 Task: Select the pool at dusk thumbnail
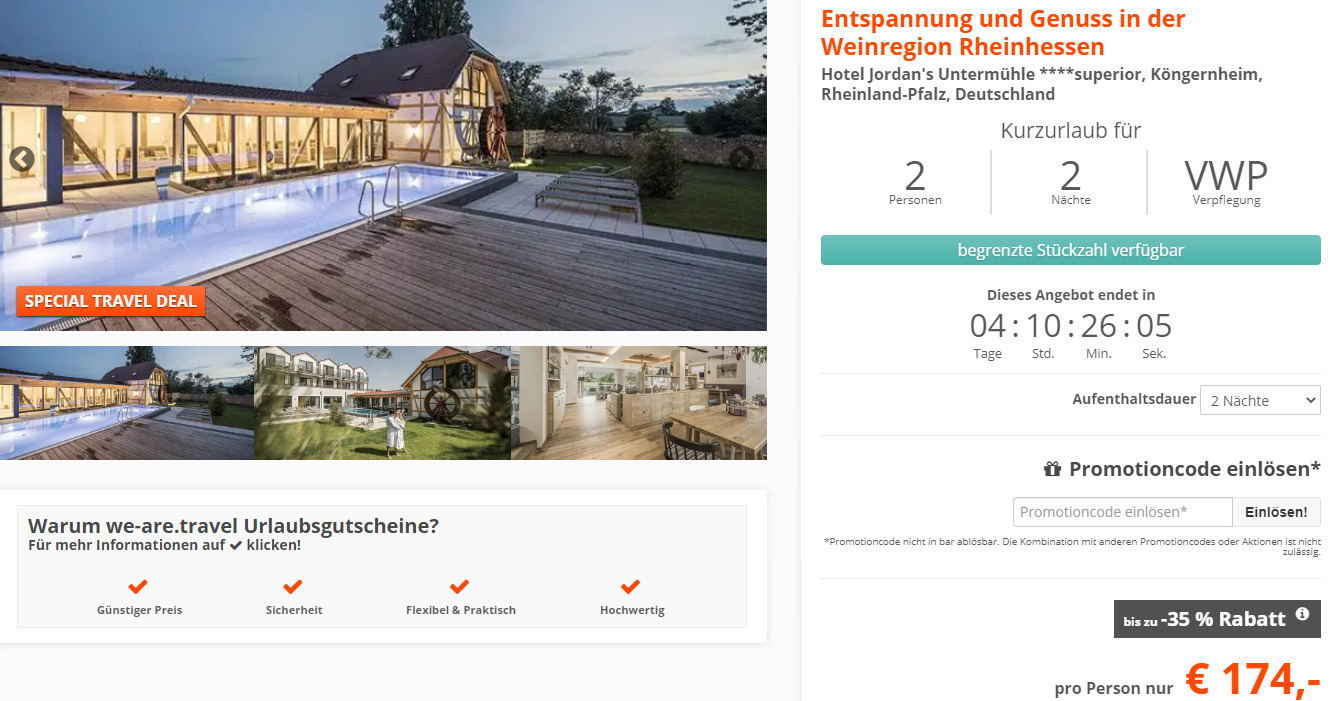tap(127, 403)
